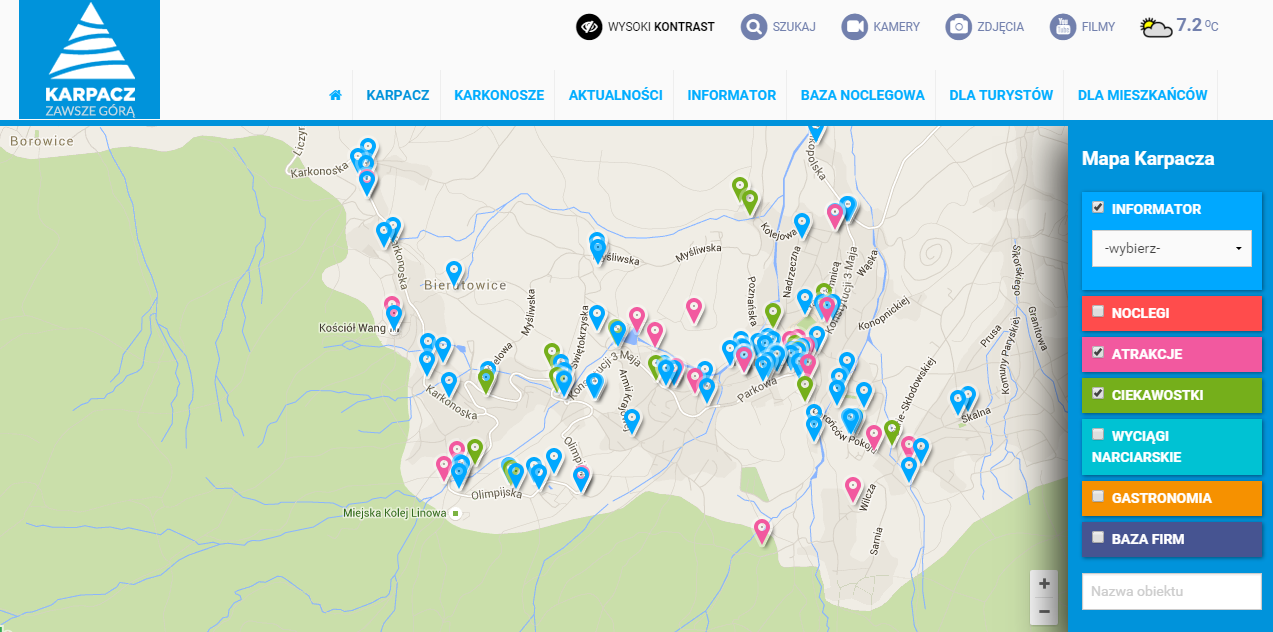Click the pink pin beside Wilcza street
The height and width of the screenshot is (632, 1273).
coord(853,489)
